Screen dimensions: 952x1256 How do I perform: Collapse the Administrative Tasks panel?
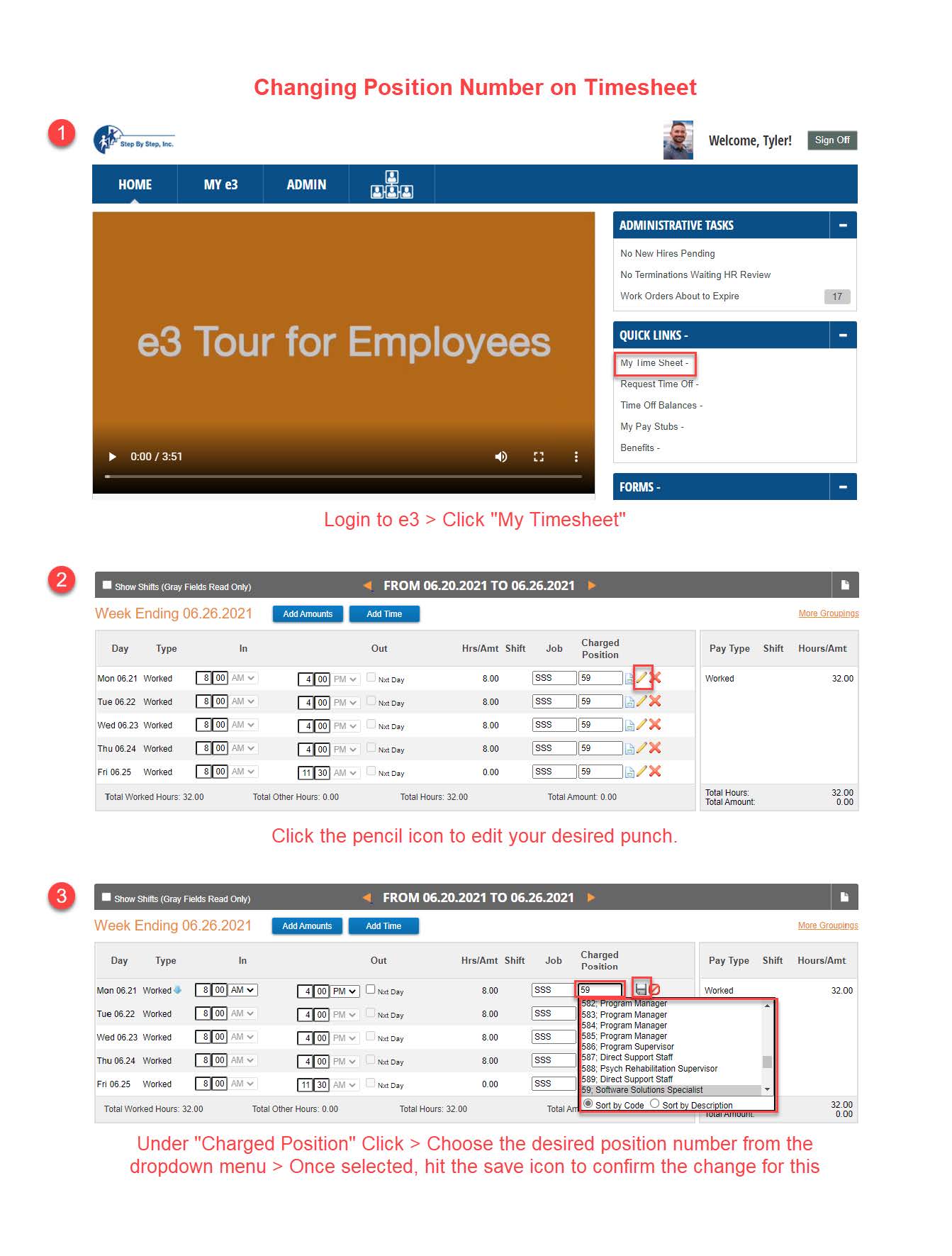click(x=843, y=225)
